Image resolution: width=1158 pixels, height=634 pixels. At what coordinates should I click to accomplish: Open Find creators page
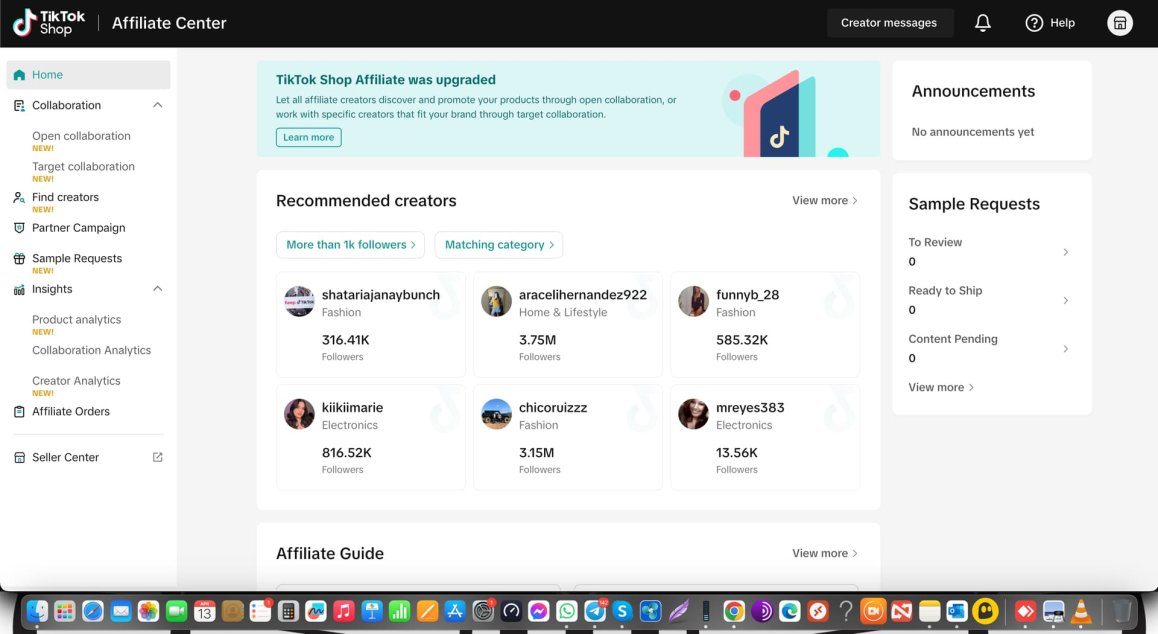pos(65,197)
